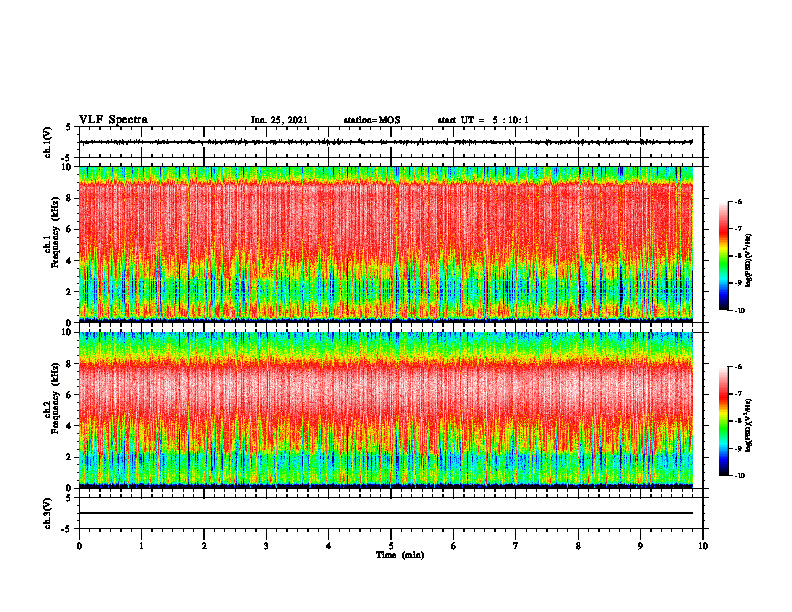Click time axis tick label "5"

[391, 546]
